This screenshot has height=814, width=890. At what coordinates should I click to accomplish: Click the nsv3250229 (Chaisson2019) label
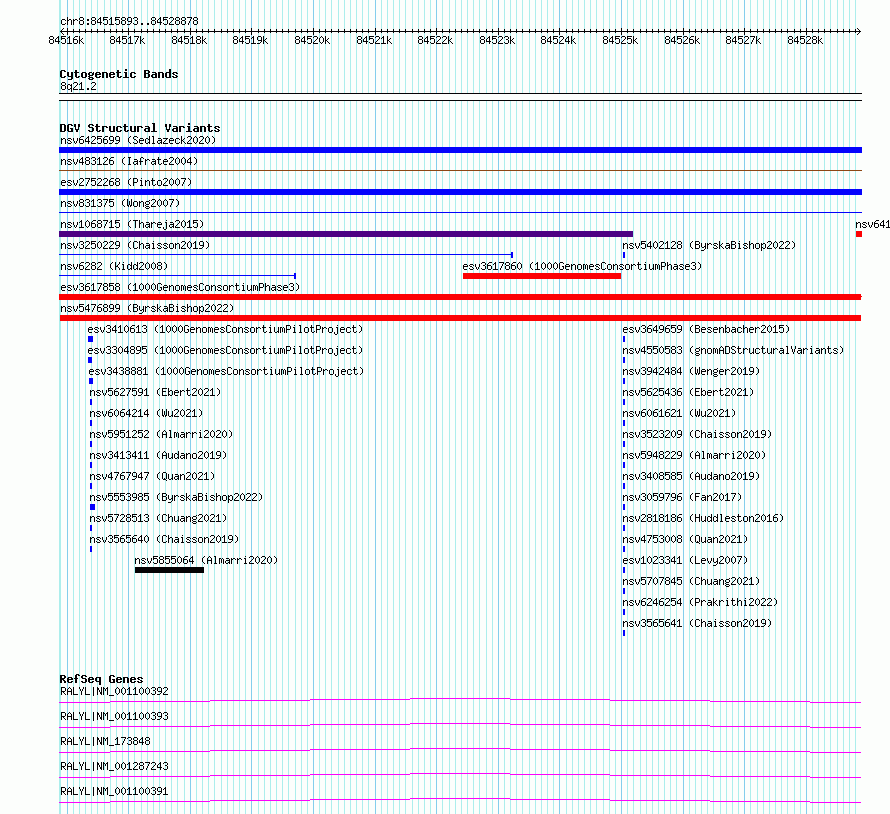(135, 245)
